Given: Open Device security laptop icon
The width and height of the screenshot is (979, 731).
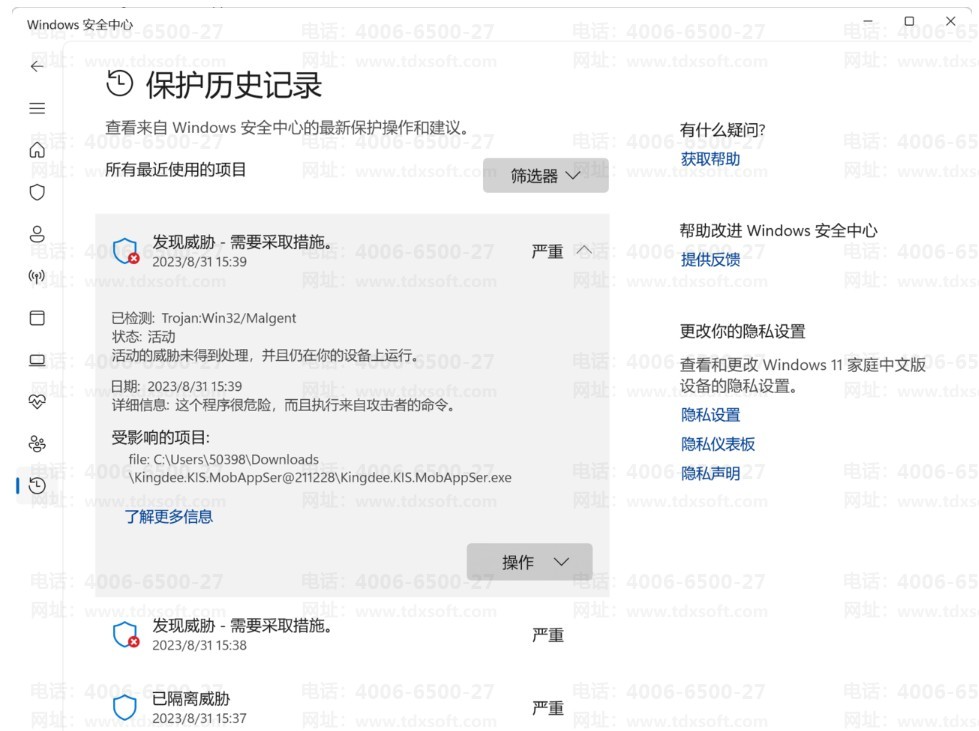Looking at the screenshot, I should pyautogui.click(x=37, y=360).
